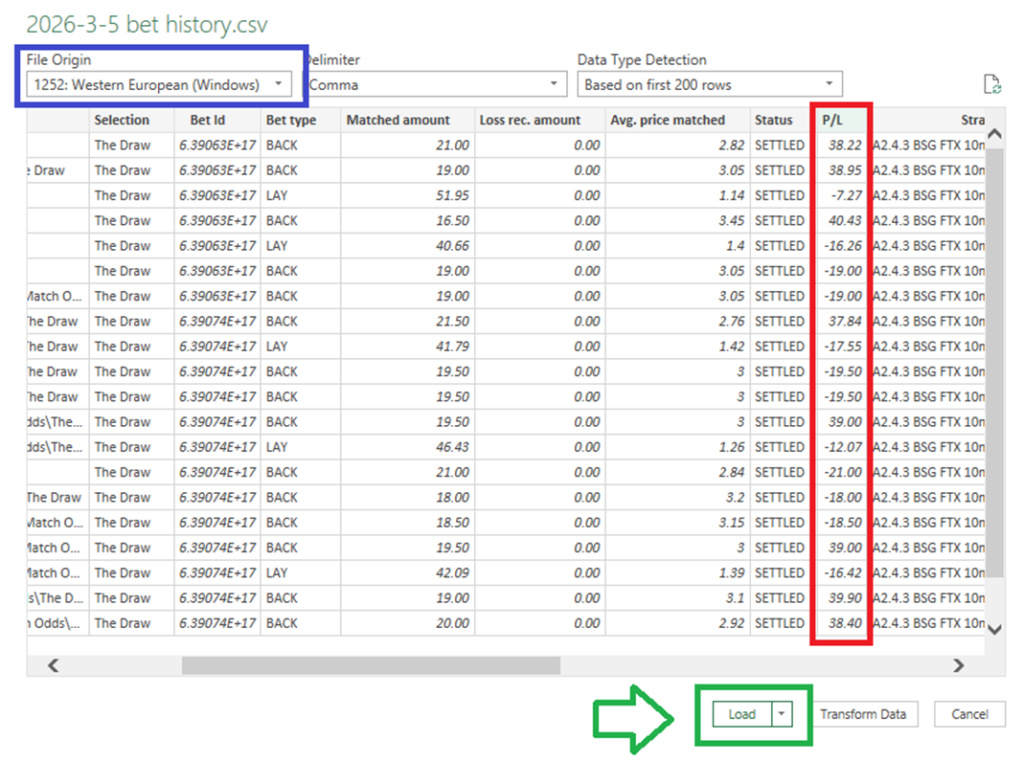This screenshot has height=762, width=1024.
Task: Select the Status column header
Action: tap(774, 120)
